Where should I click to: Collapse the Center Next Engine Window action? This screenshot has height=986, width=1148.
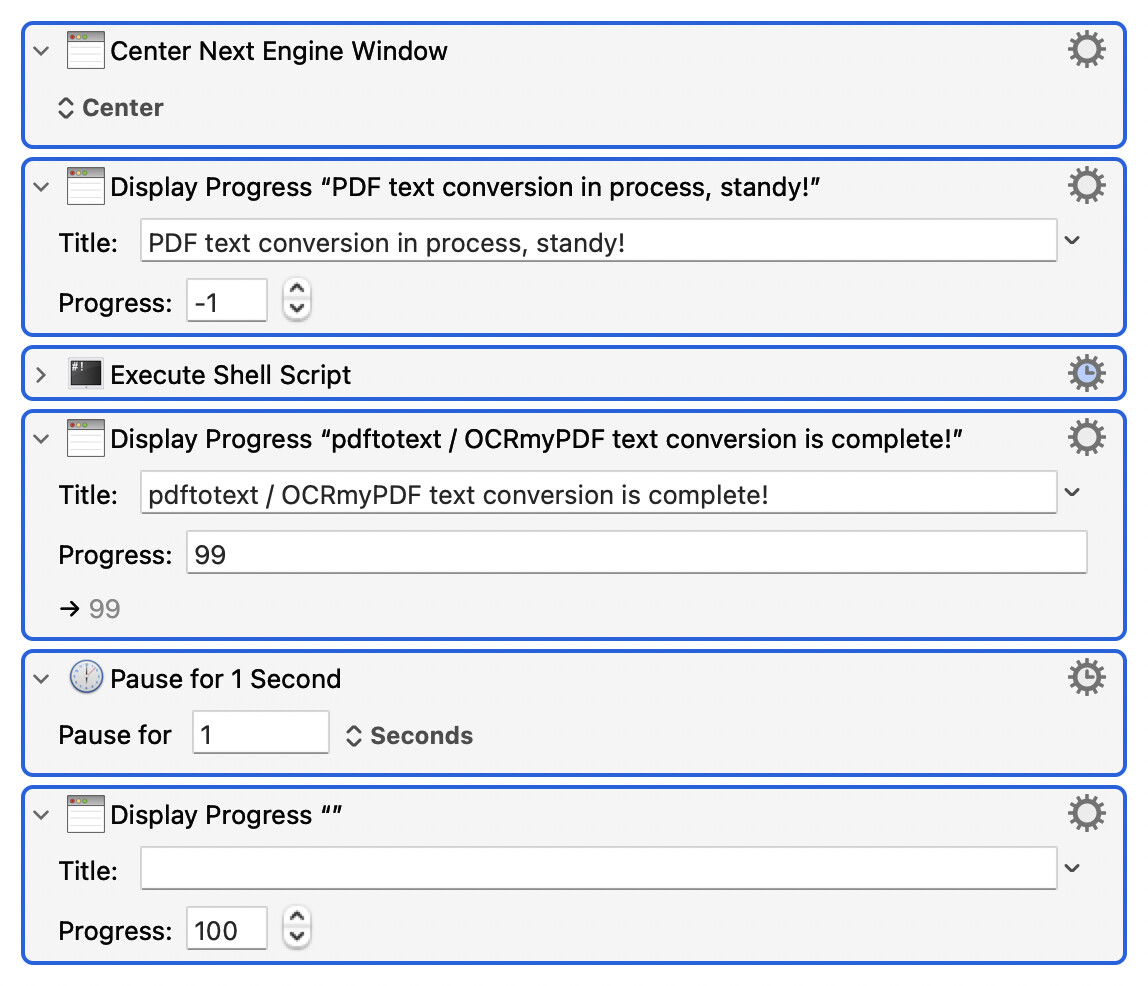[x=41, y=51]
